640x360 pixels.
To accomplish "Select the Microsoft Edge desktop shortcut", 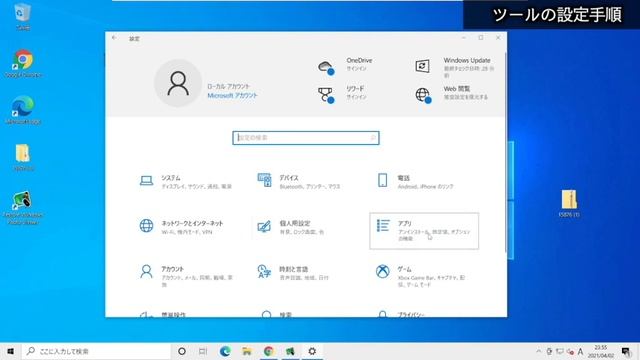I will 23,110.
